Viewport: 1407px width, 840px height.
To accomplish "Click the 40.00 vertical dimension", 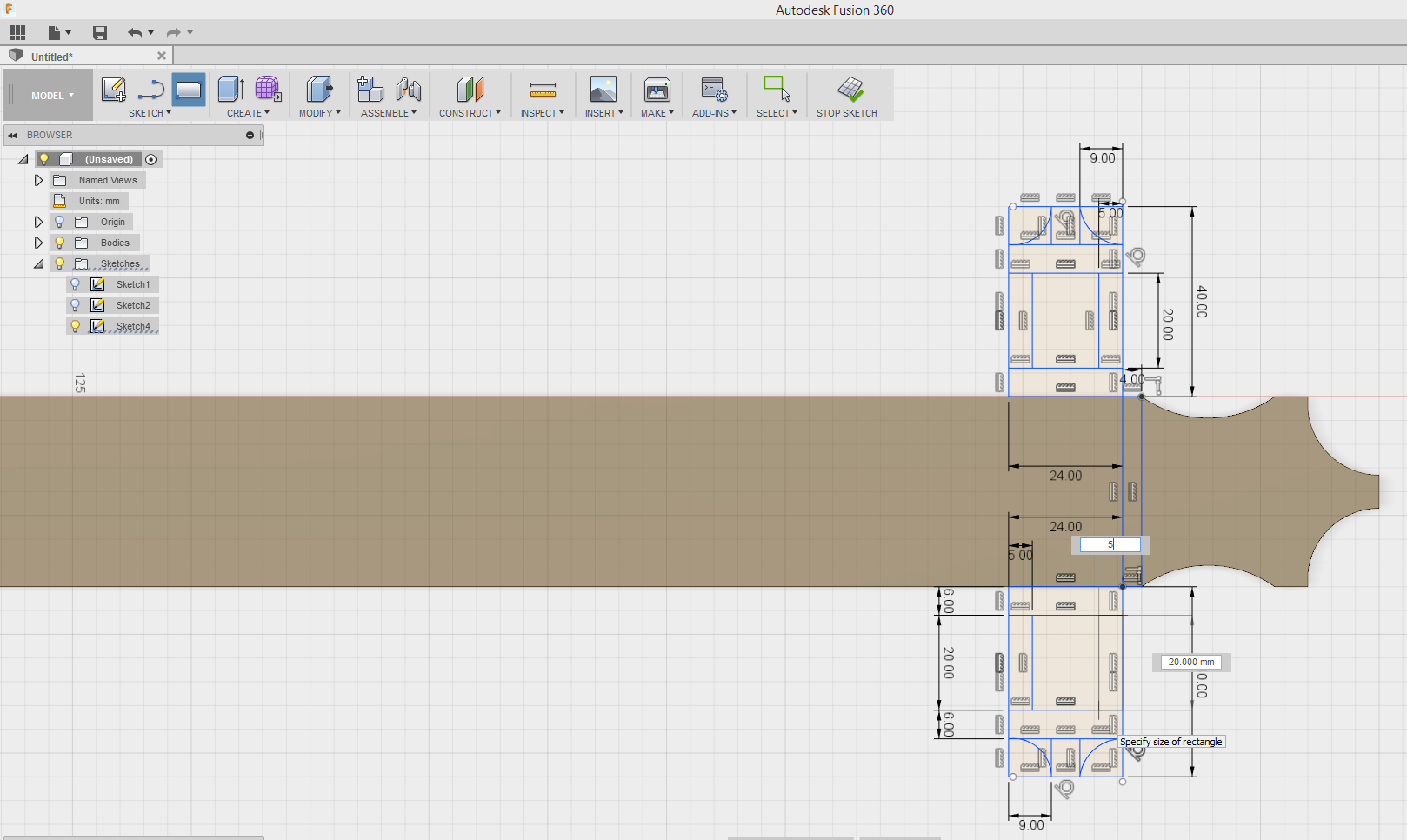I will click(1202, 302).
